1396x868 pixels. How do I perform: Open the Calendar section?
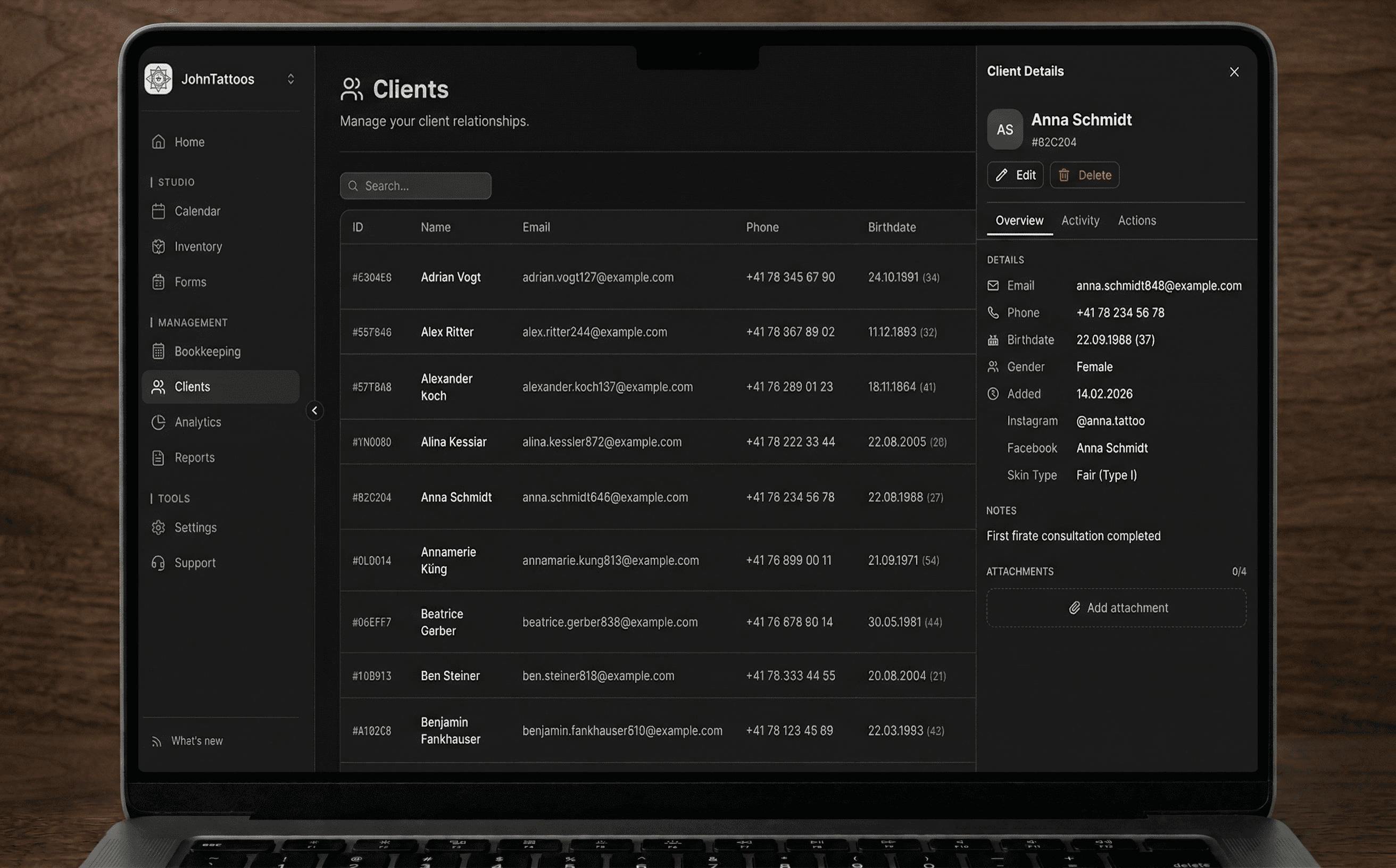pos(197,211)
